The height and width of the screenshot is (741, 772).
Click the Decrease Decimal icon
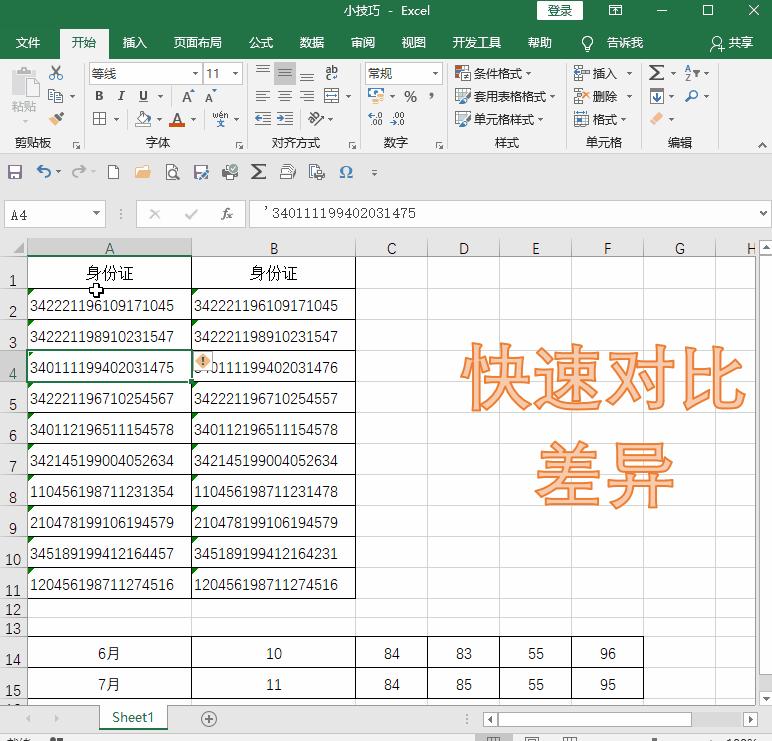[x=397, y=119]
